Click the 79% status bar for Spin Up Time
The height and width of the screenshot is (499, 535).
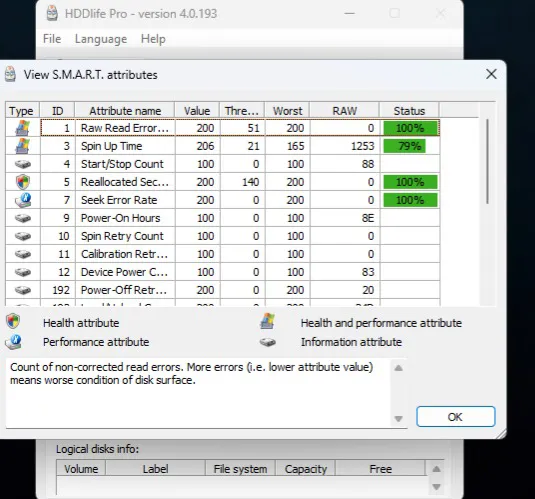404,146
